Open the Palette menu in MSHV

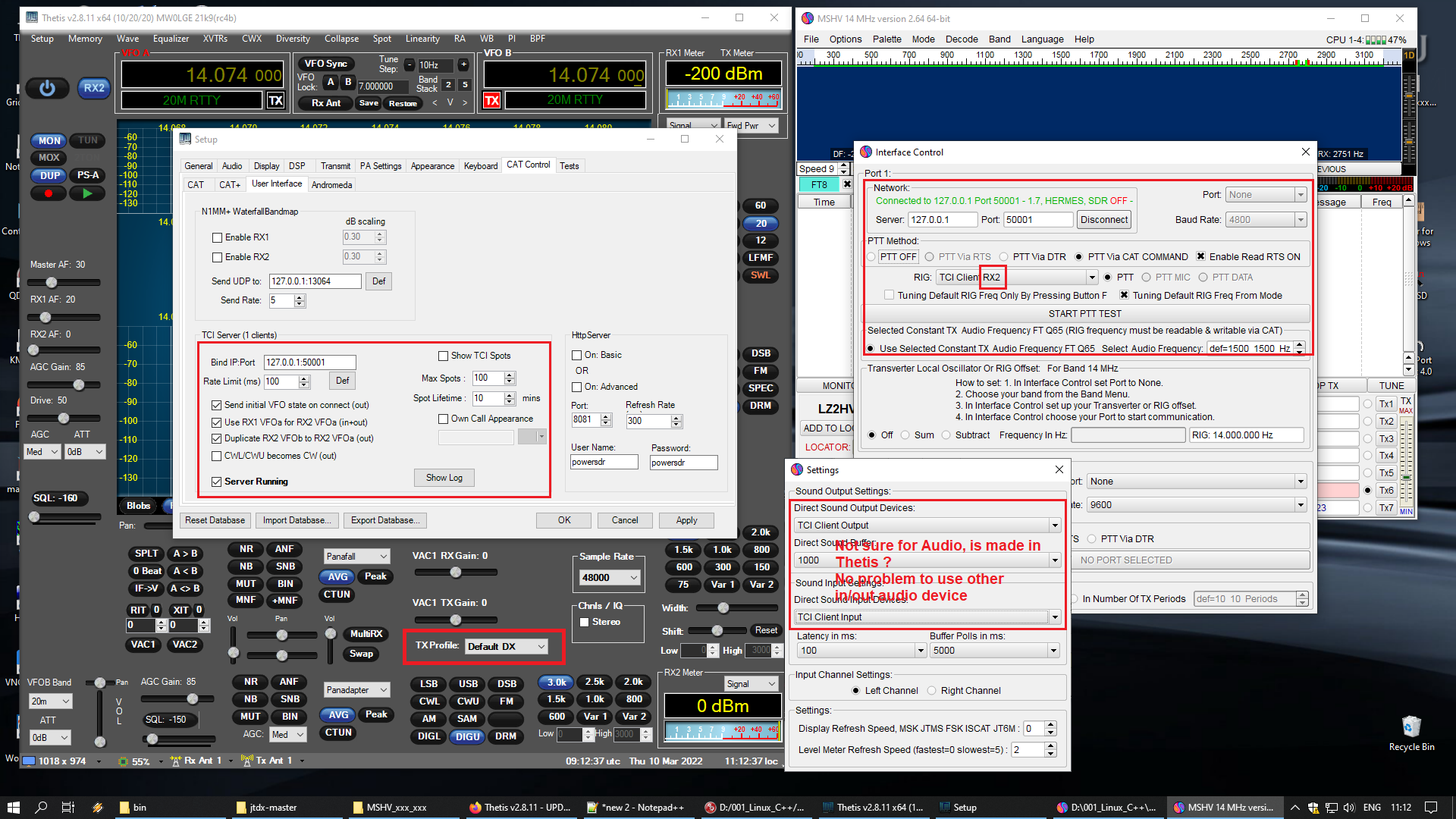pyautogui.click(x=886, y=39)
